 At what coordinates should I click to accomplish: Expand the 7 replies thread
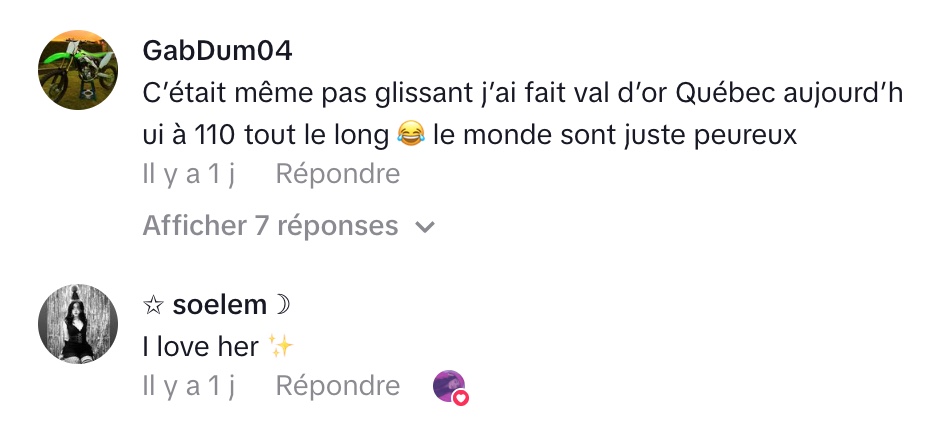[270, 226]
